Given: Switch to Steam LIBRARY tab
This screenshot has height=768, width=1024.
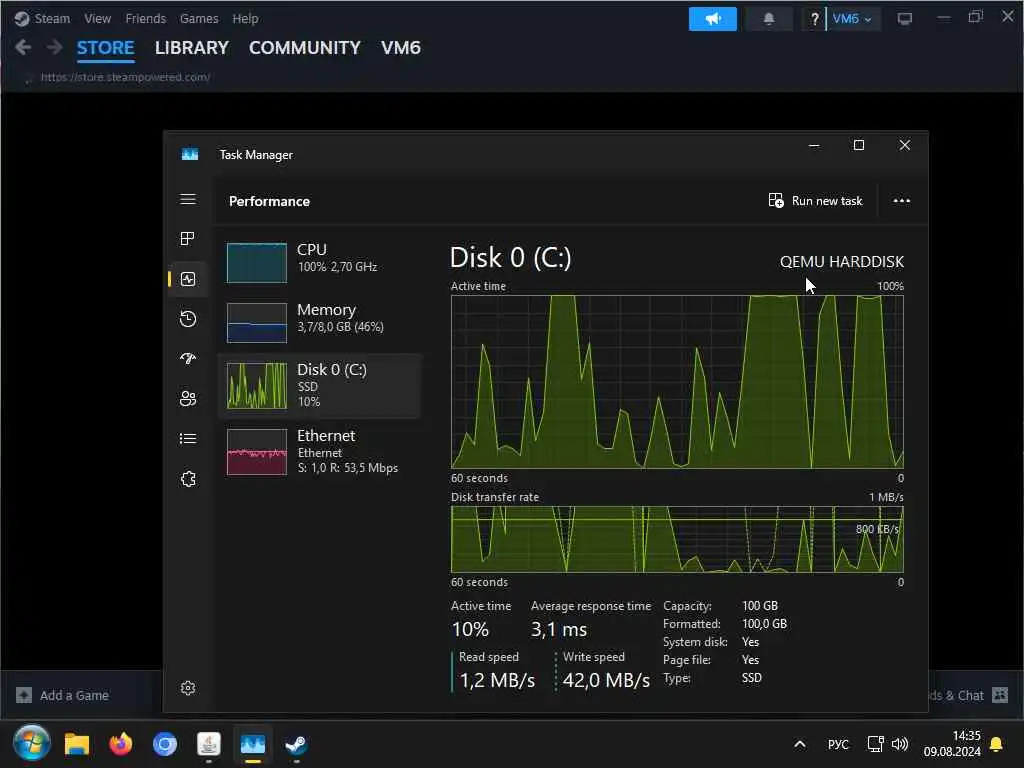Looking at the screenshot, I should coord(192,48).
